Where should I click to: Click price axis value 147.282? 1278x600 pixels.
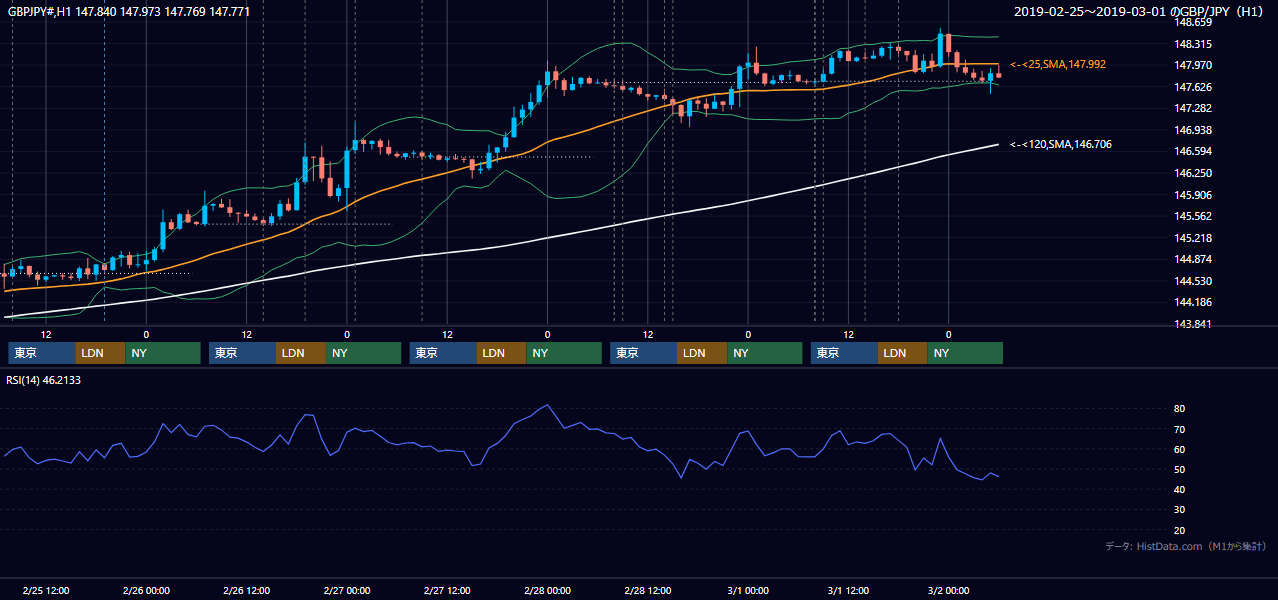click(x=1194, y=108)
